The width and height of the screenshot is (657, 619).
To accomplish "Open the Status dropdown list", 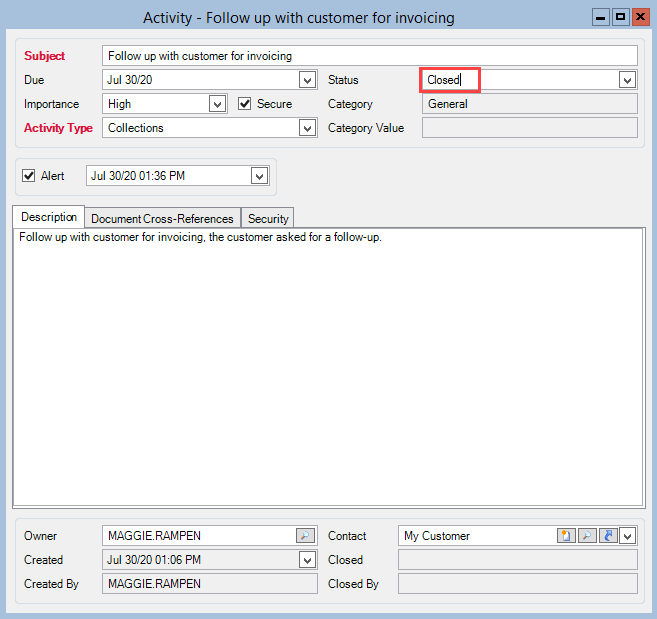I will 627,80.
